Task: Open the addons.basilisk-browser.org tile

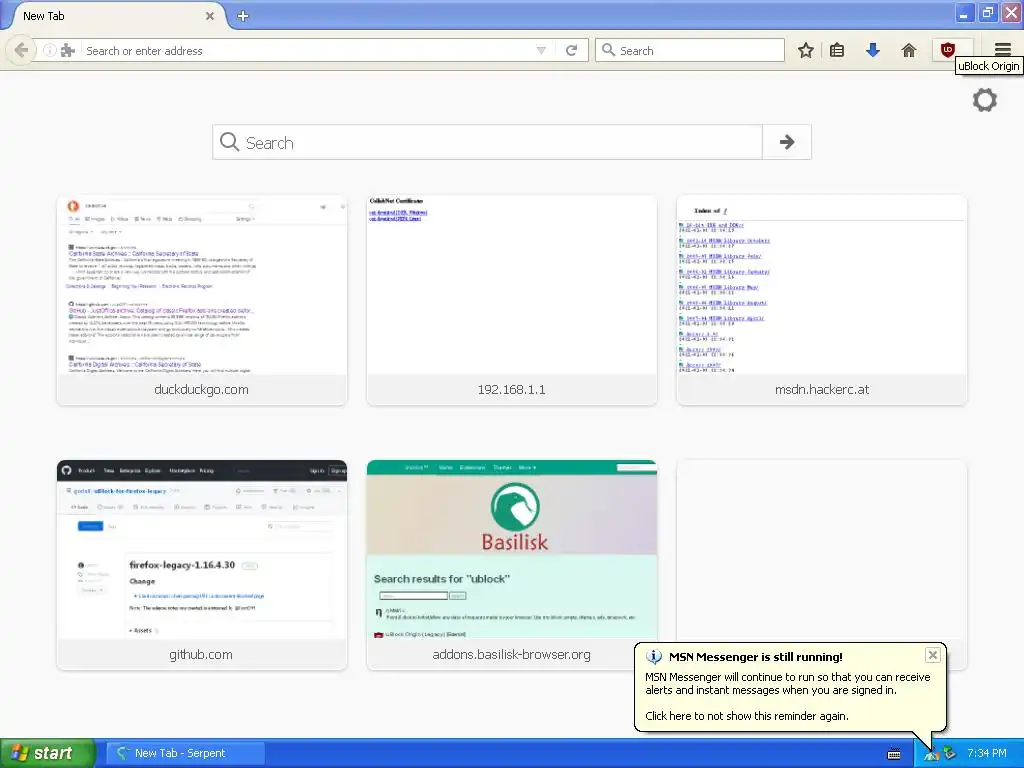Action: pos(512,565)
